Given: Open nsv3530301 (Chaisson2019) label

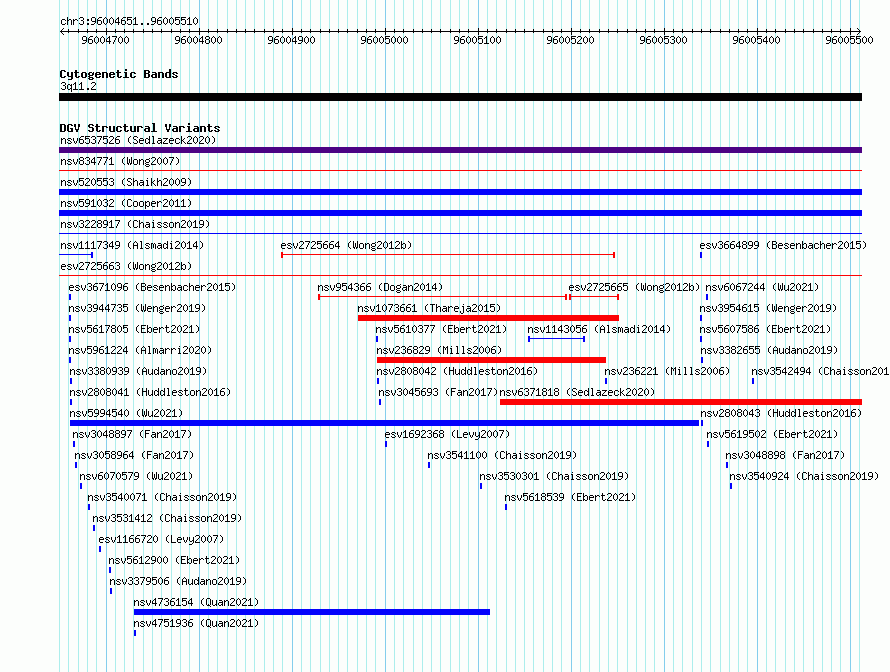Looking at the screenshot, I should (554, 476).
